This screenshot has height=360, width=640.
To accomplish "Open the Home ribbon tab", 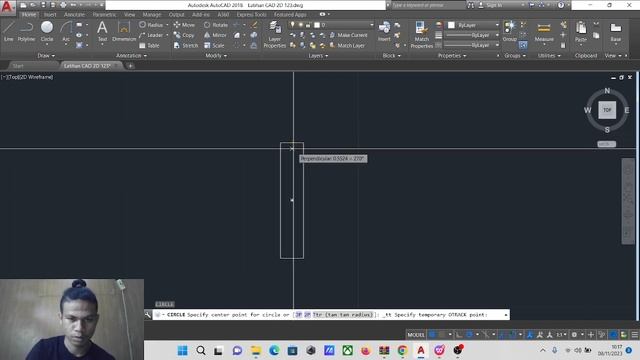I will pos(29,14).
